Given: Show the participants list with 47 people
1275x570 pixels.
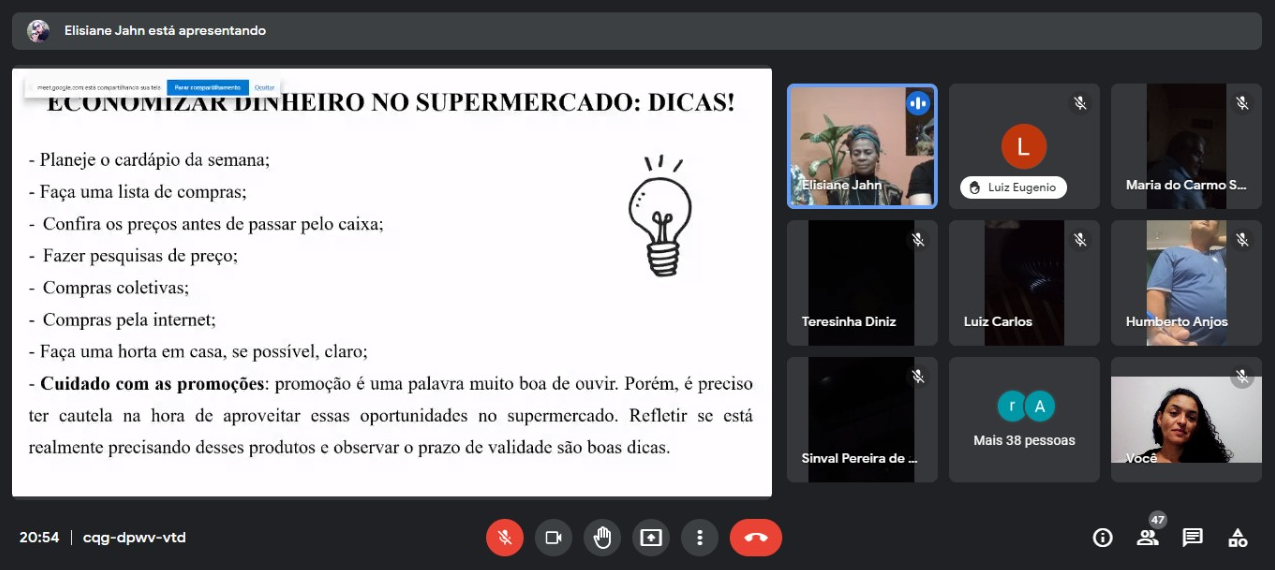Looking at the screenshot, I should click(x=1147, y=538).
